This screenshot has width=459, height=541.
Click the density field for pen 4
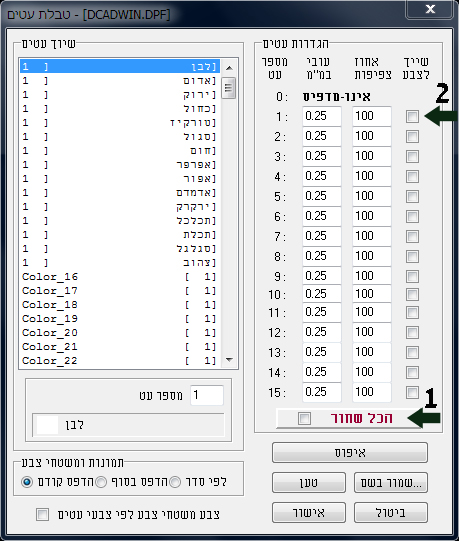point(372,176)
